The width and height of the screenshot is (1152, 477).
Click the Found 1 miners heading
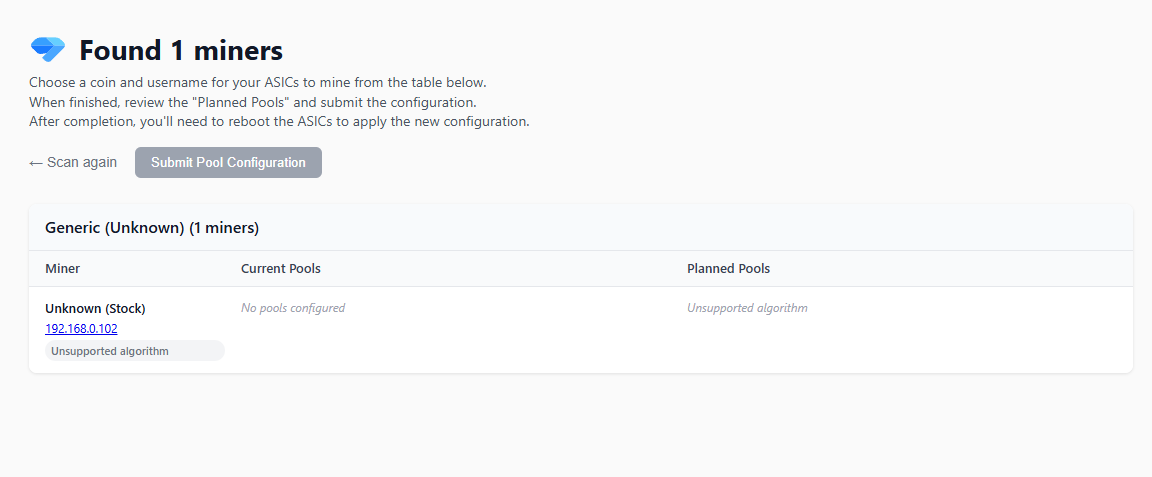coord(181,50)
